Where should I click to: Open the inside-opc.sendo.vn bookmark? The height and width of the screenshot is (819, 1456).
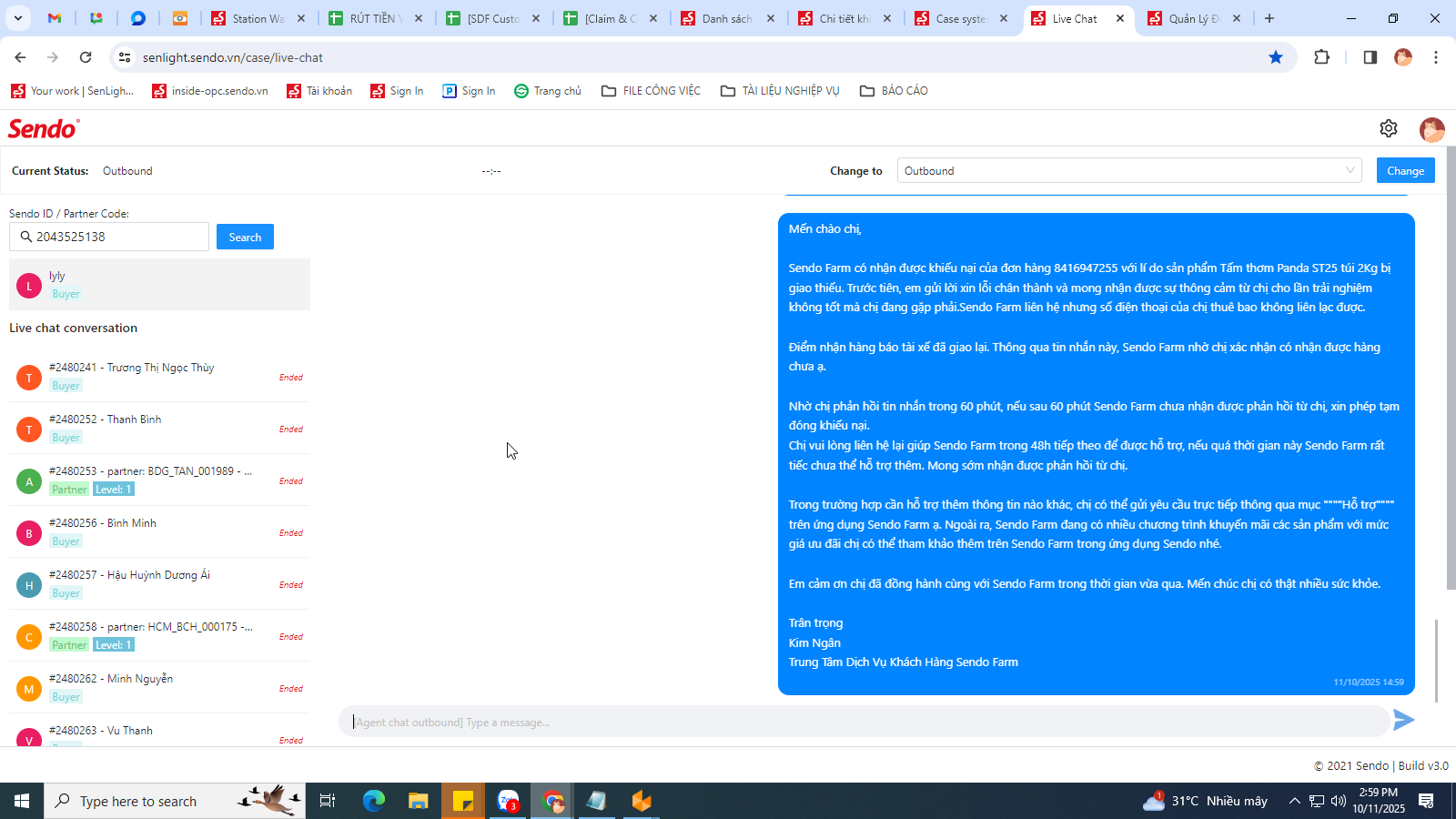(x=210, y=91)
